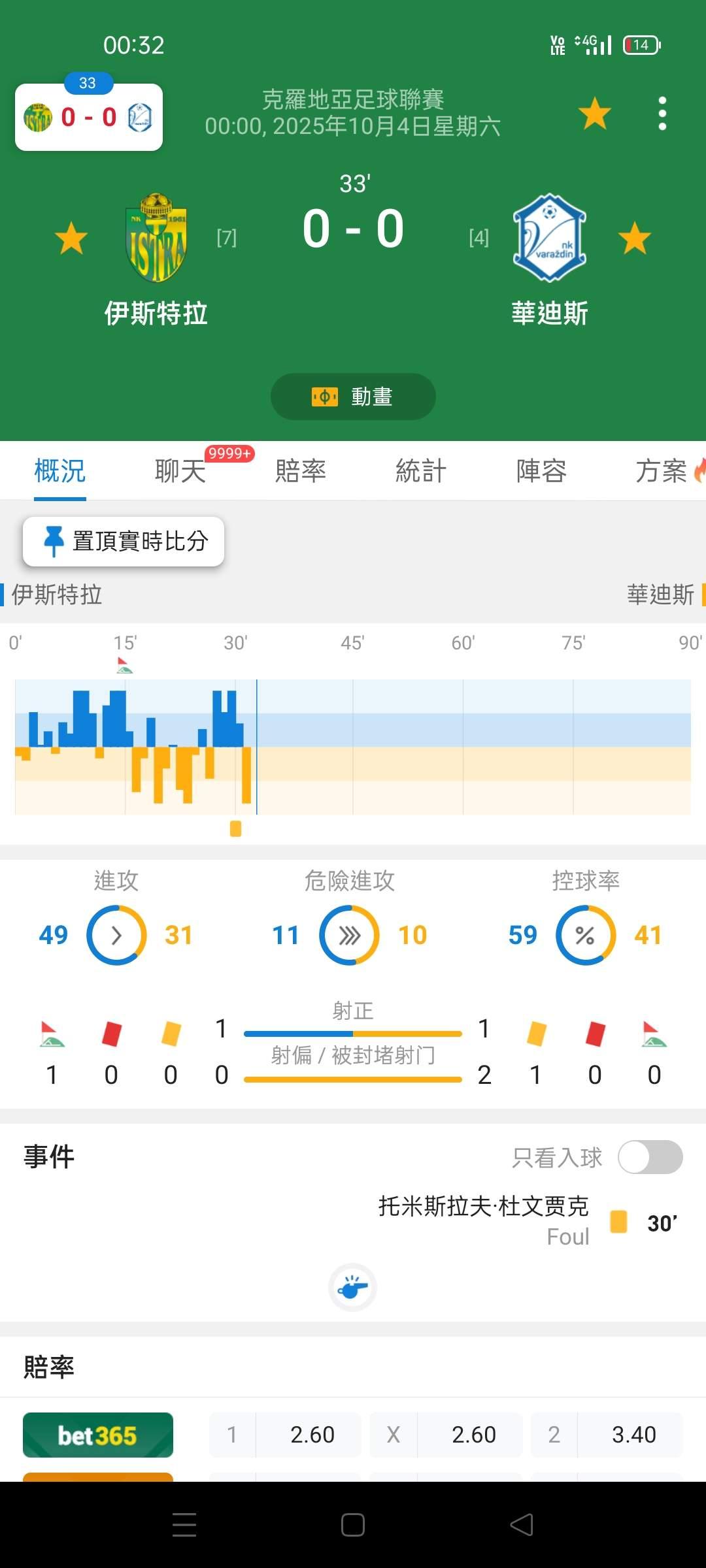This screenshot has height=1568, width=706.
Task: Tap the NK Varaždin team crest
Action: (549, 238)
